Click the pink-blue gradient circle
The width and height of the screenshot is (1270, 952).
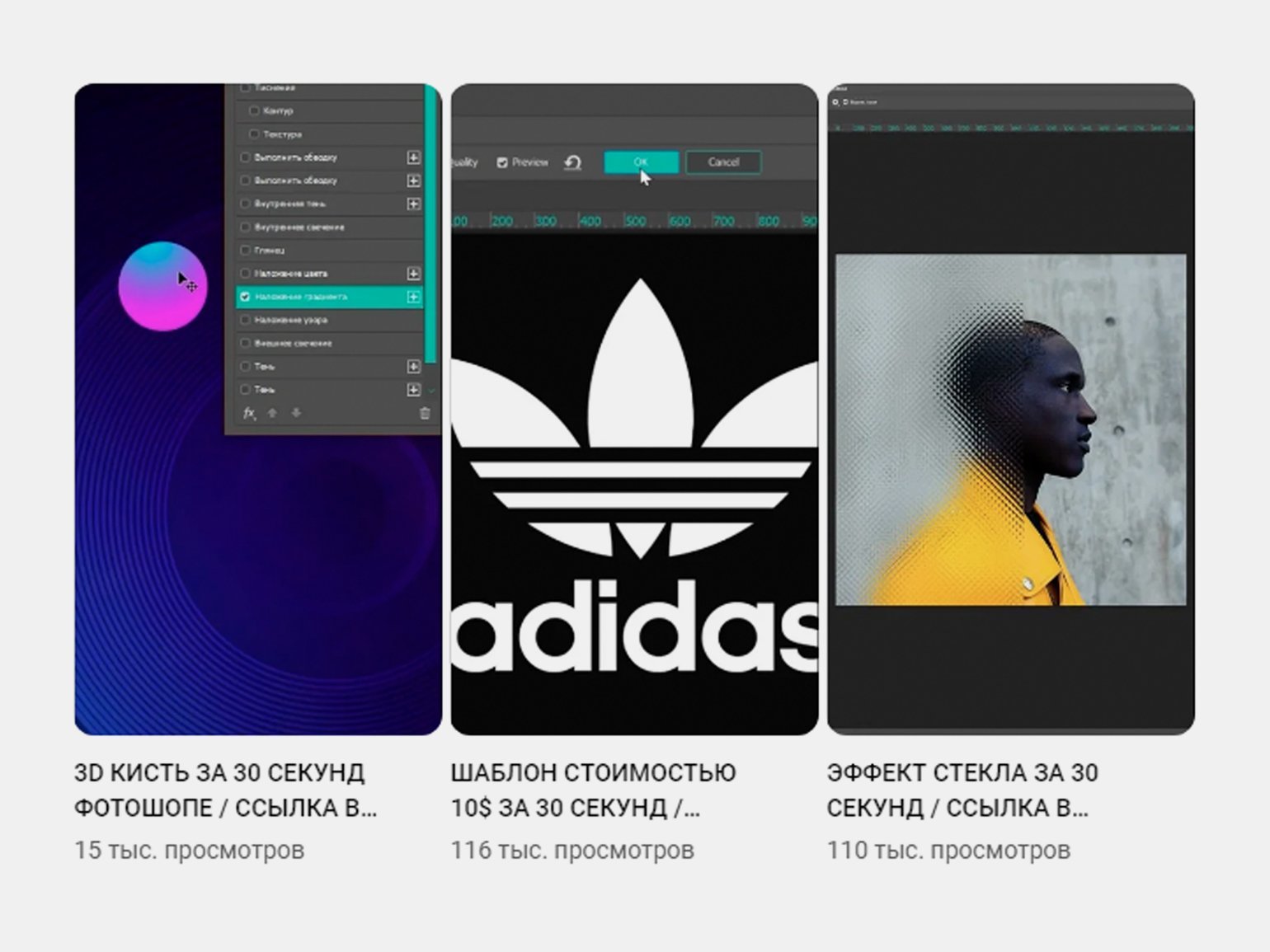(x=162, y=286)
